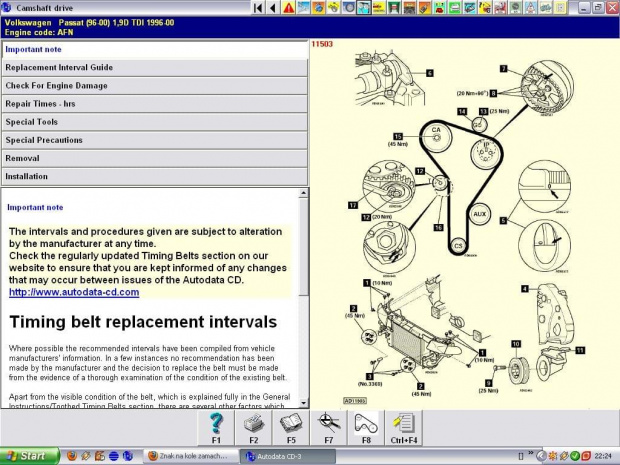Switch to the Autodata CD-3 taskbar button
Image resolution: width=620 pixels, height=465 pixels.
click(287, 456)
